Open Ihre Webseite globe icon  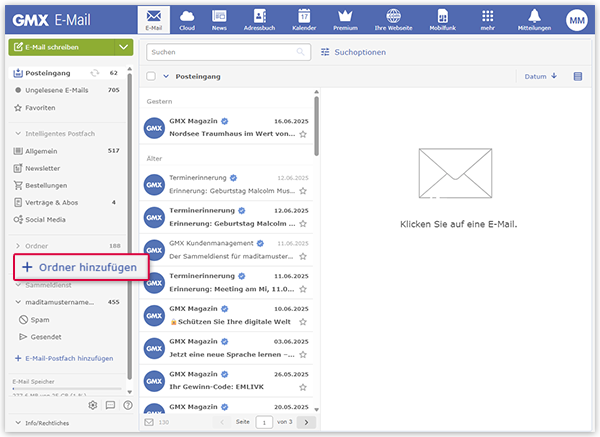(x=393, y=20)
